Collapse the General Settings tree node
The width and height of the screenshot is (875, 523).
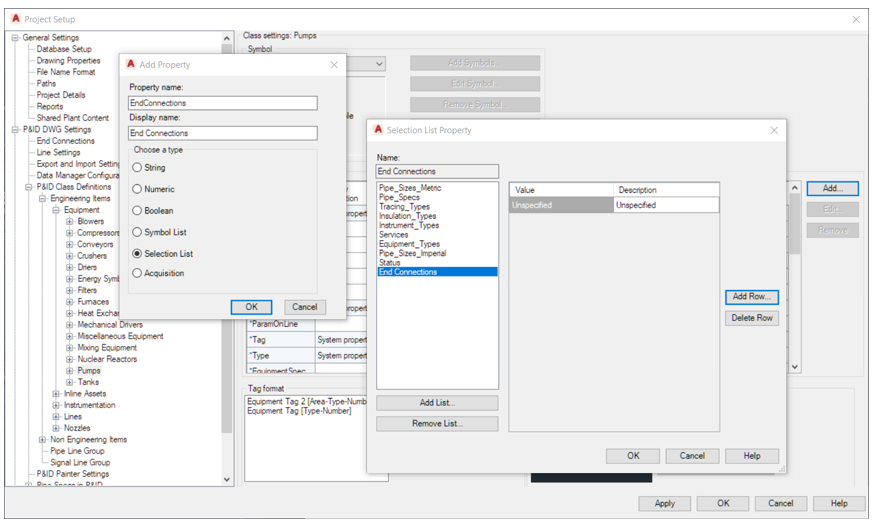(x=15, y=37)
